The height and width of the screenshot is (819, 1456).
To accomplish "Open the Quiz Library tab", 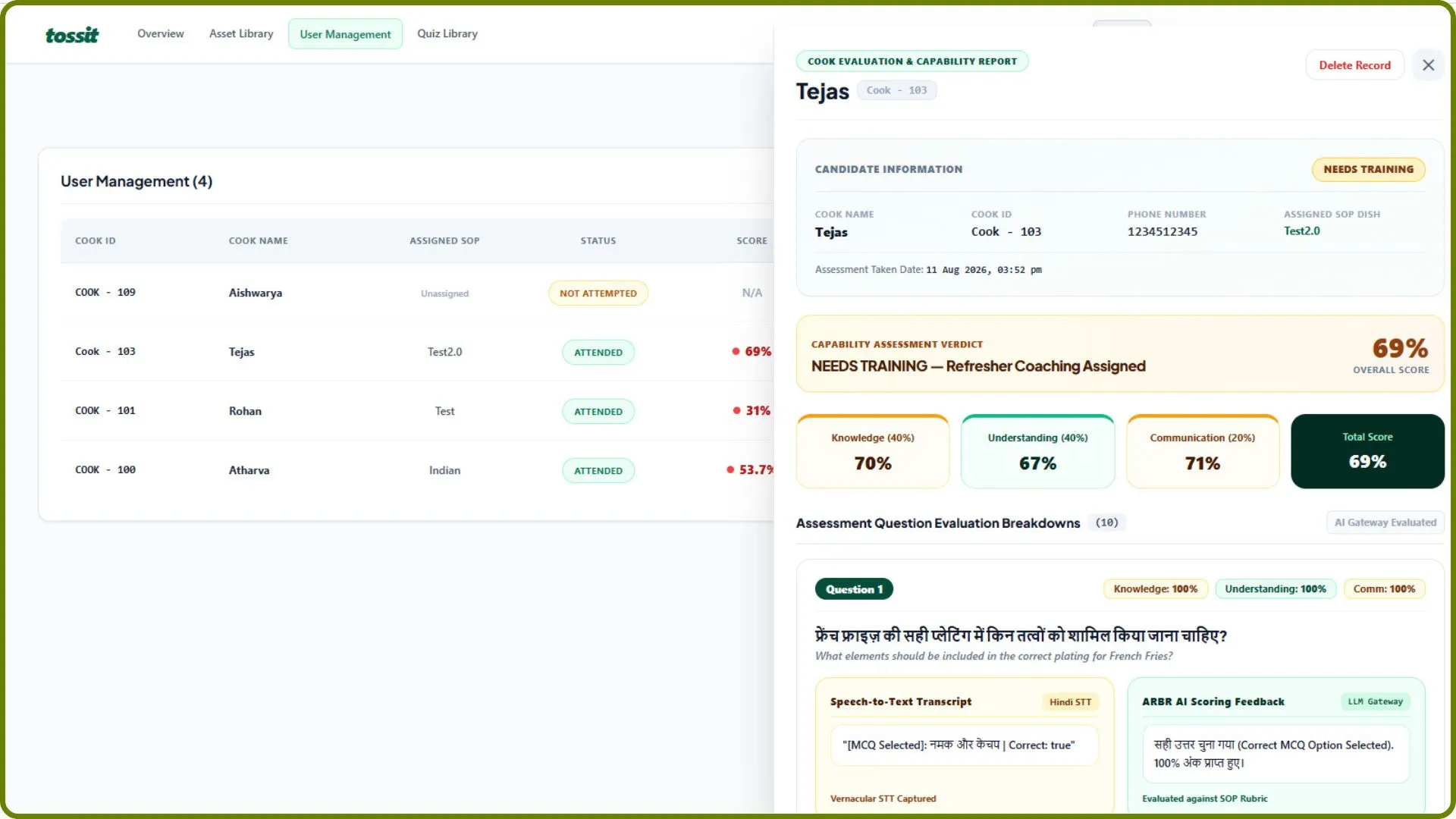I will (x=447, y=33).
